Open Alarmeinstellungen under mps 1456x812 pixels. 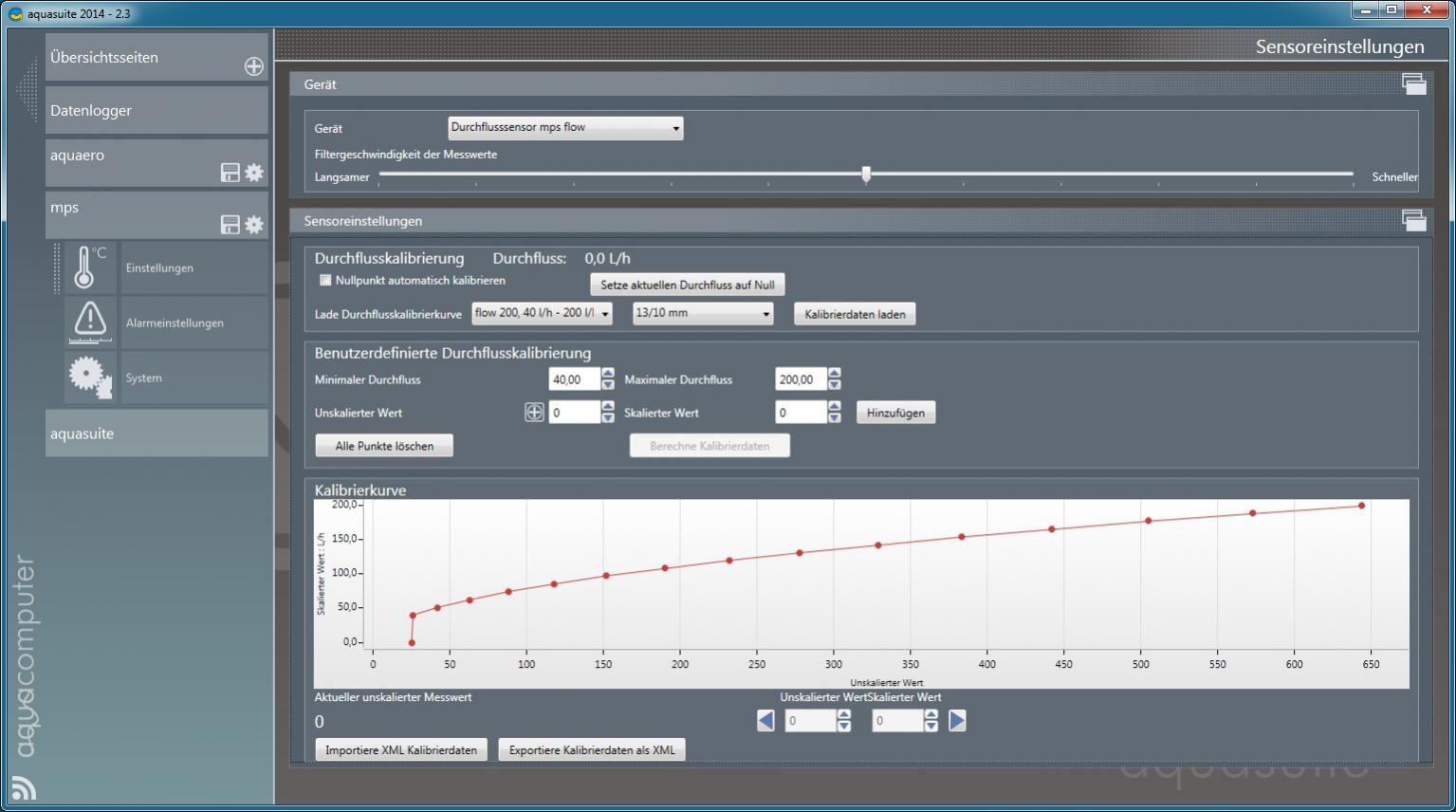click(194, 323)
